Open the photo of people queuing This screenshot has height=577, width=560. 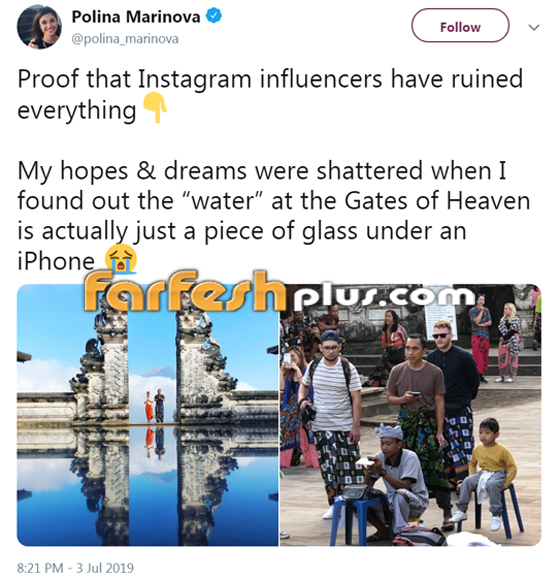(410, 415)
